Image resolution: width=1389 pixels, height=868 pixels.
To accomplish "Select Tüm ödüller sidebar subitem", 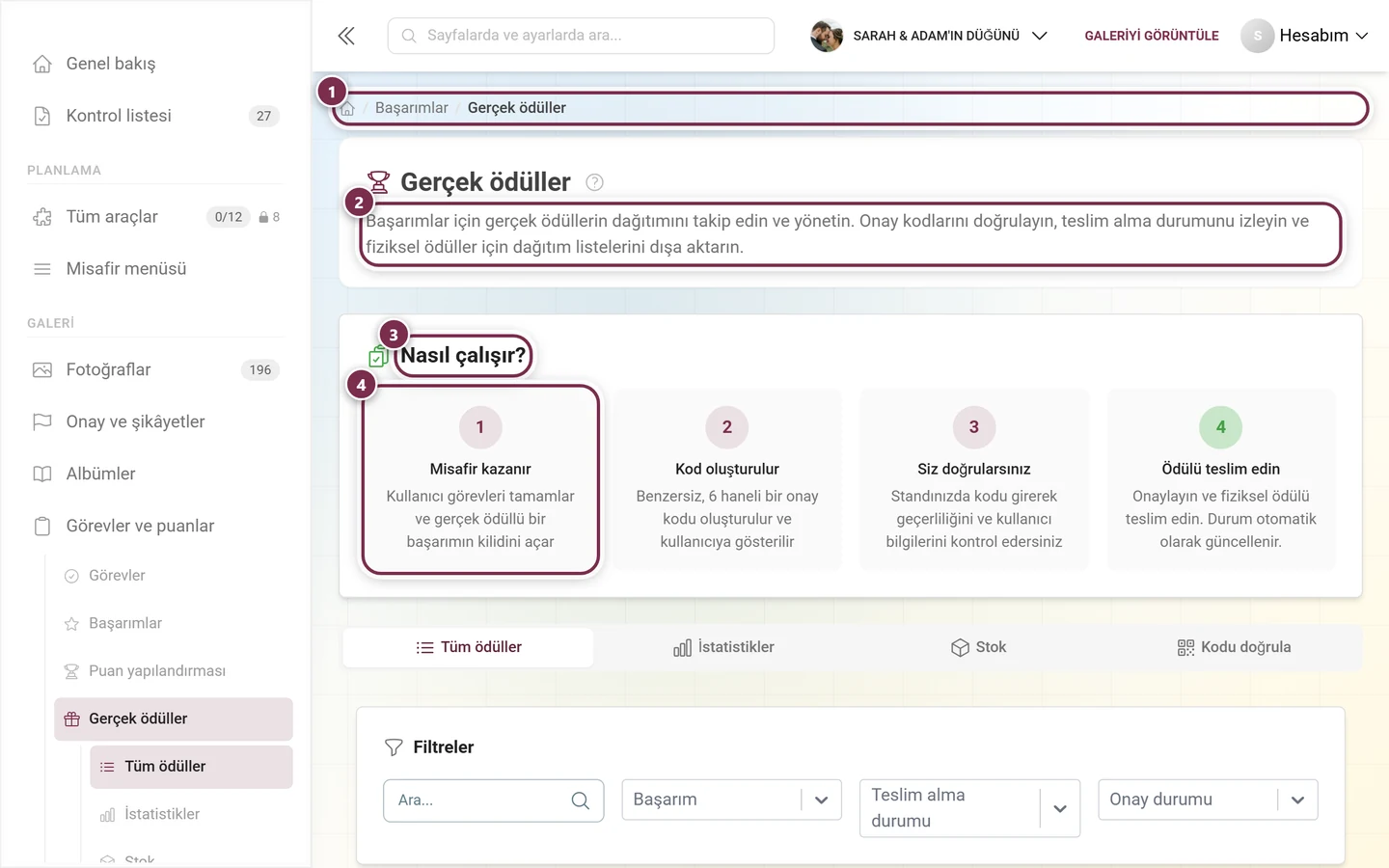I will click(191, 767).
